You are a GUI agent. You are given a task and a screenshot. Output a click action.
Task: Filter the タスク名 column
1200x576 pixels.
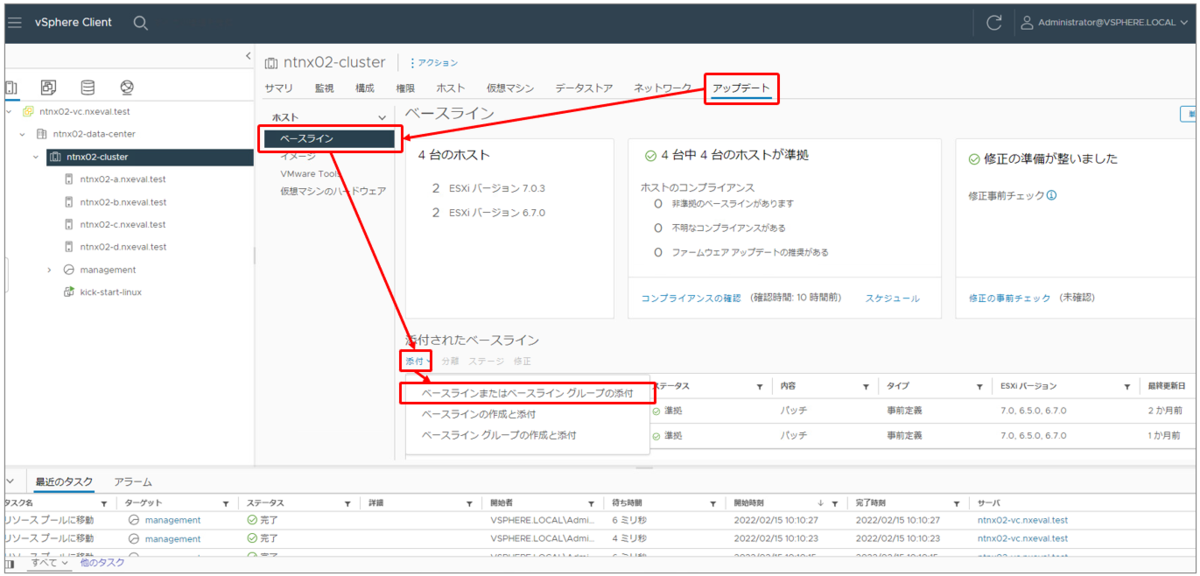[x=105, y=503]
